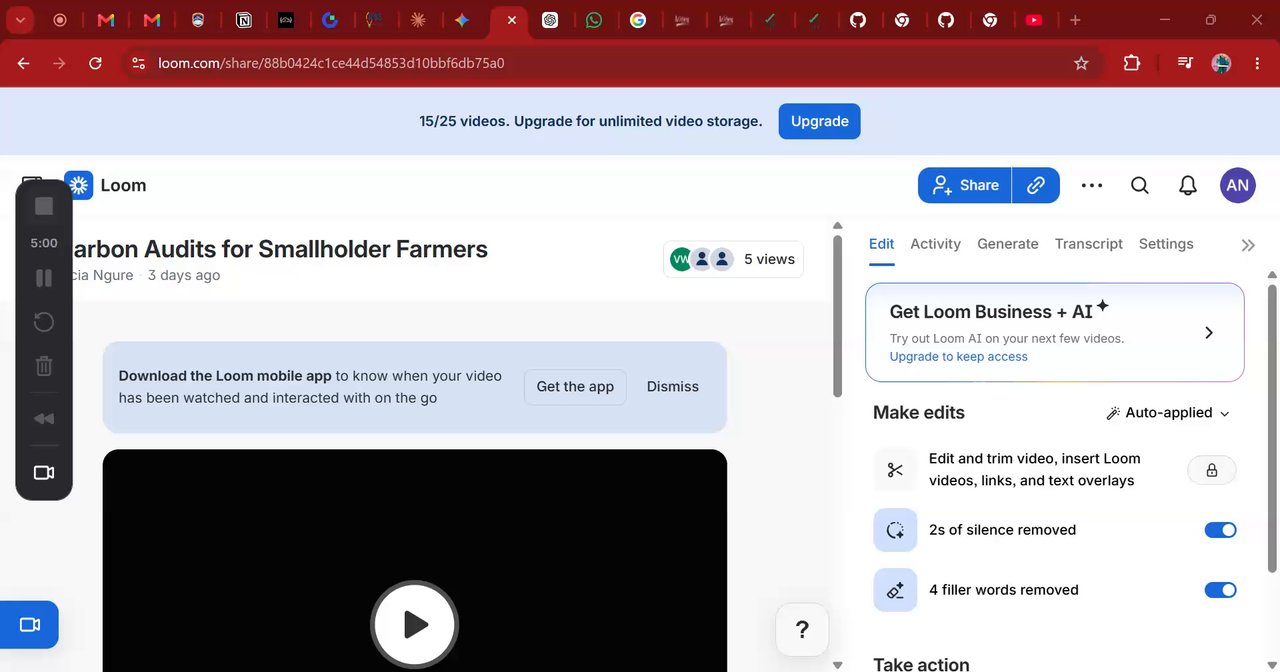Toggle 2s of silence removed switch
The height and width of the screenshot is (672, 1280).
click(1220, 530)
